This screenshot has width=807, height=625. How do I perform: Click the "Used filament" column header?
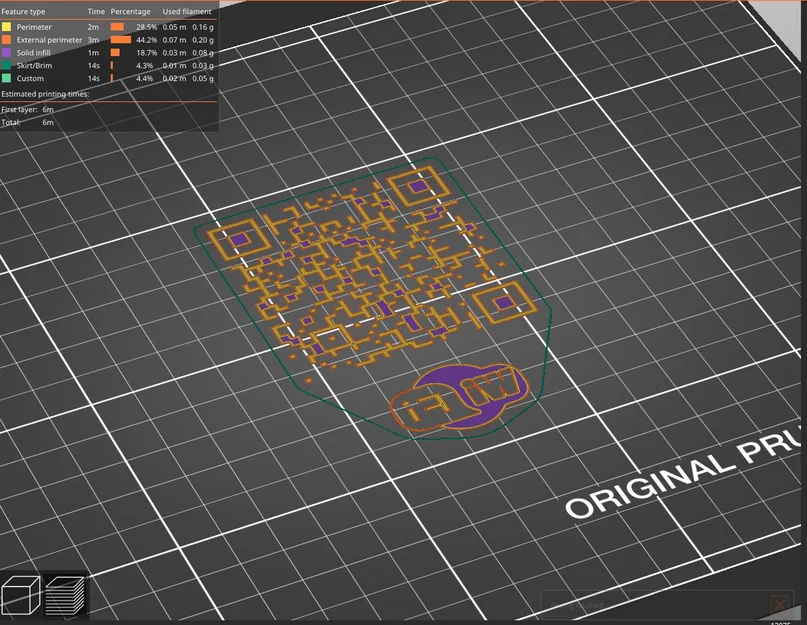pos(187,11)
